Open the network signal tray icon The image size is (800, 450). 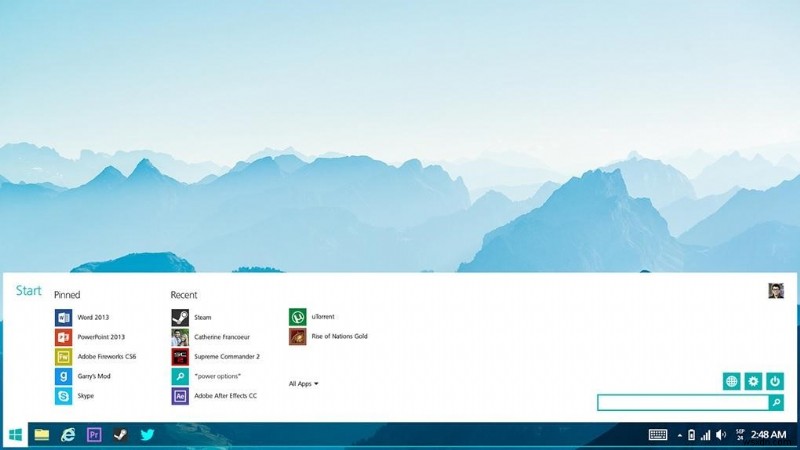706,435
